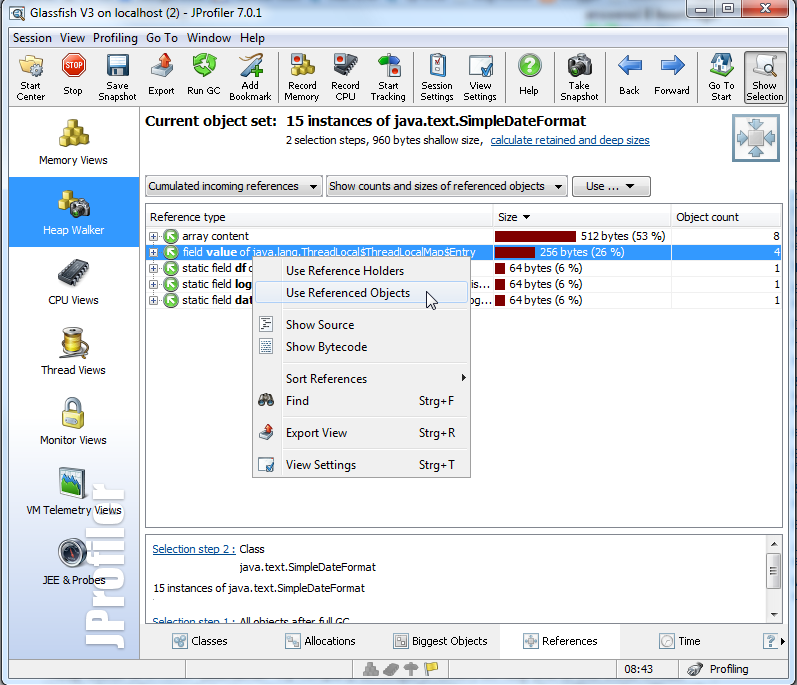
Task: Click the Reference type column header
Action: point(319,217)
